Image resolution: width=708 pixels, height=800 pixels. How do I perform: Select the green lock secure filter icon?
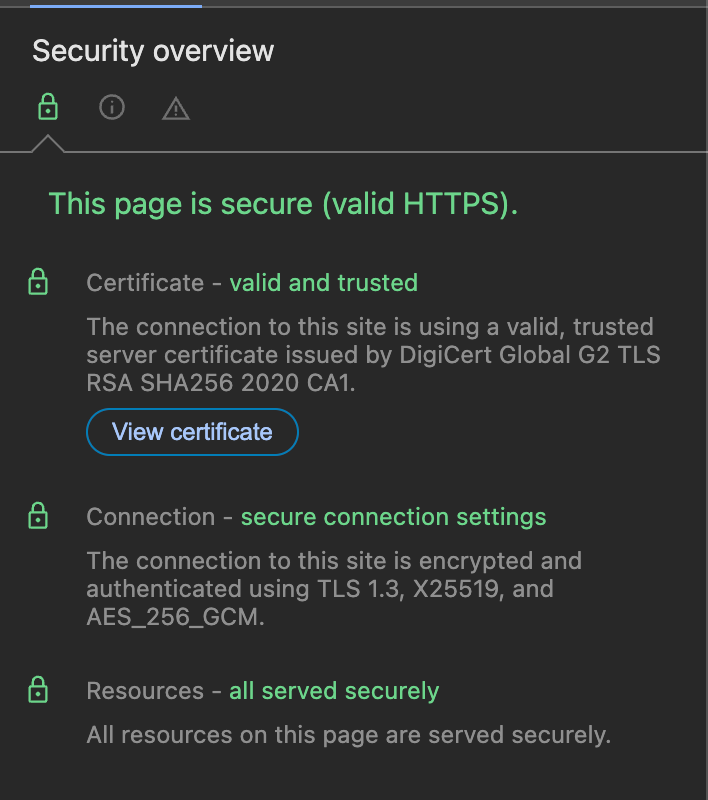tap(47, 107)
